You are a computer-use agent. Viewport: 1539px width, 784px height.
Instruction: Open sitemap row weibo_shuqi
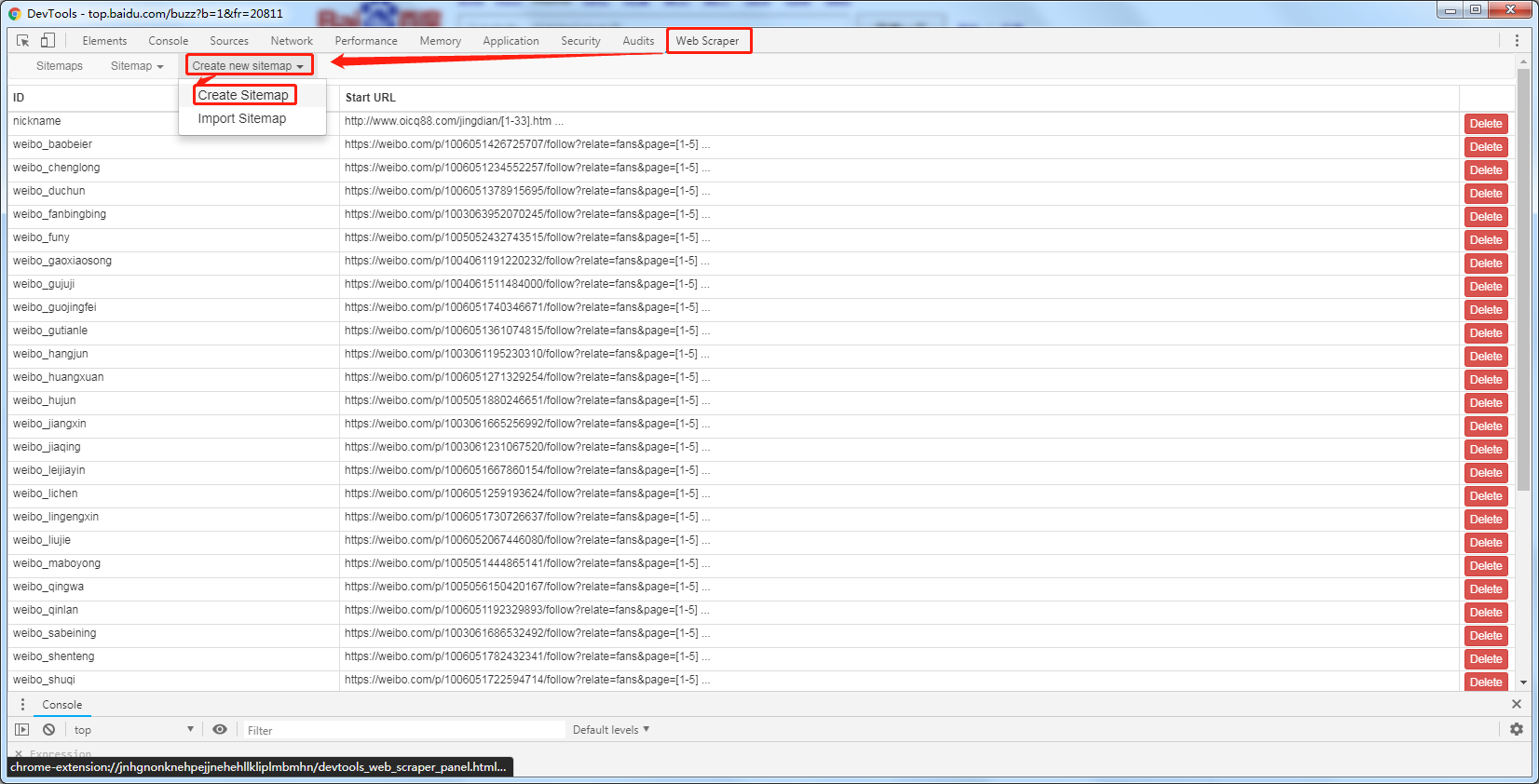click(761, 681)
